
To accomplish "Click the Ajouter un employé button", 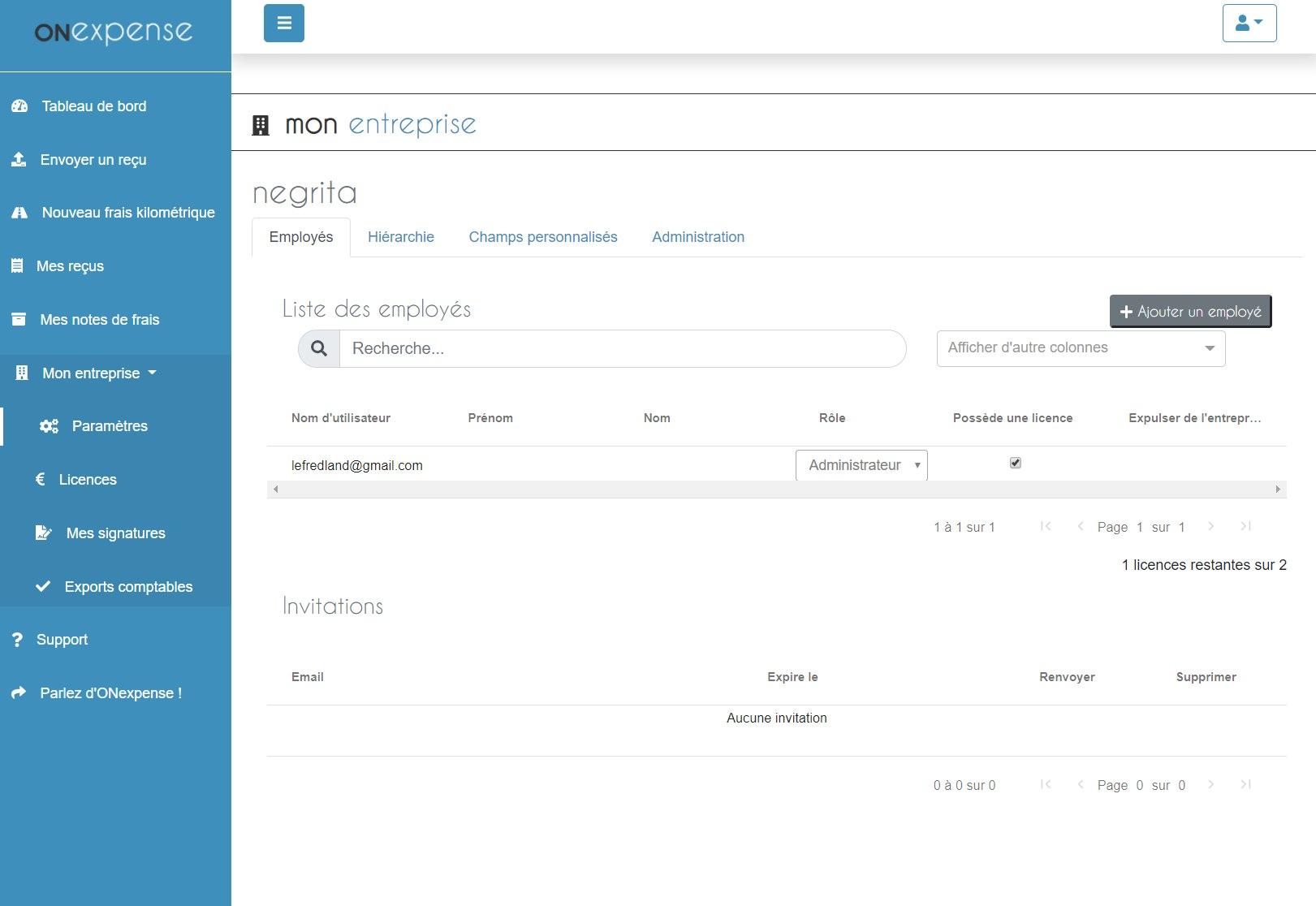I will pyautogui.click(x=1190, y=311).
